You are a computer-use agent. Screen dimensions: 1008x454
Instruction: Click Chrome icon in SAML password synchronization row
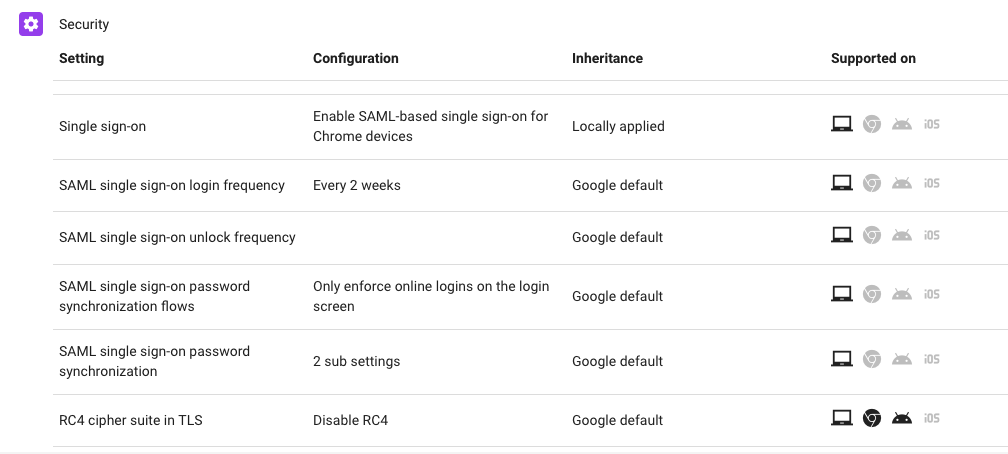coord(872,360)
